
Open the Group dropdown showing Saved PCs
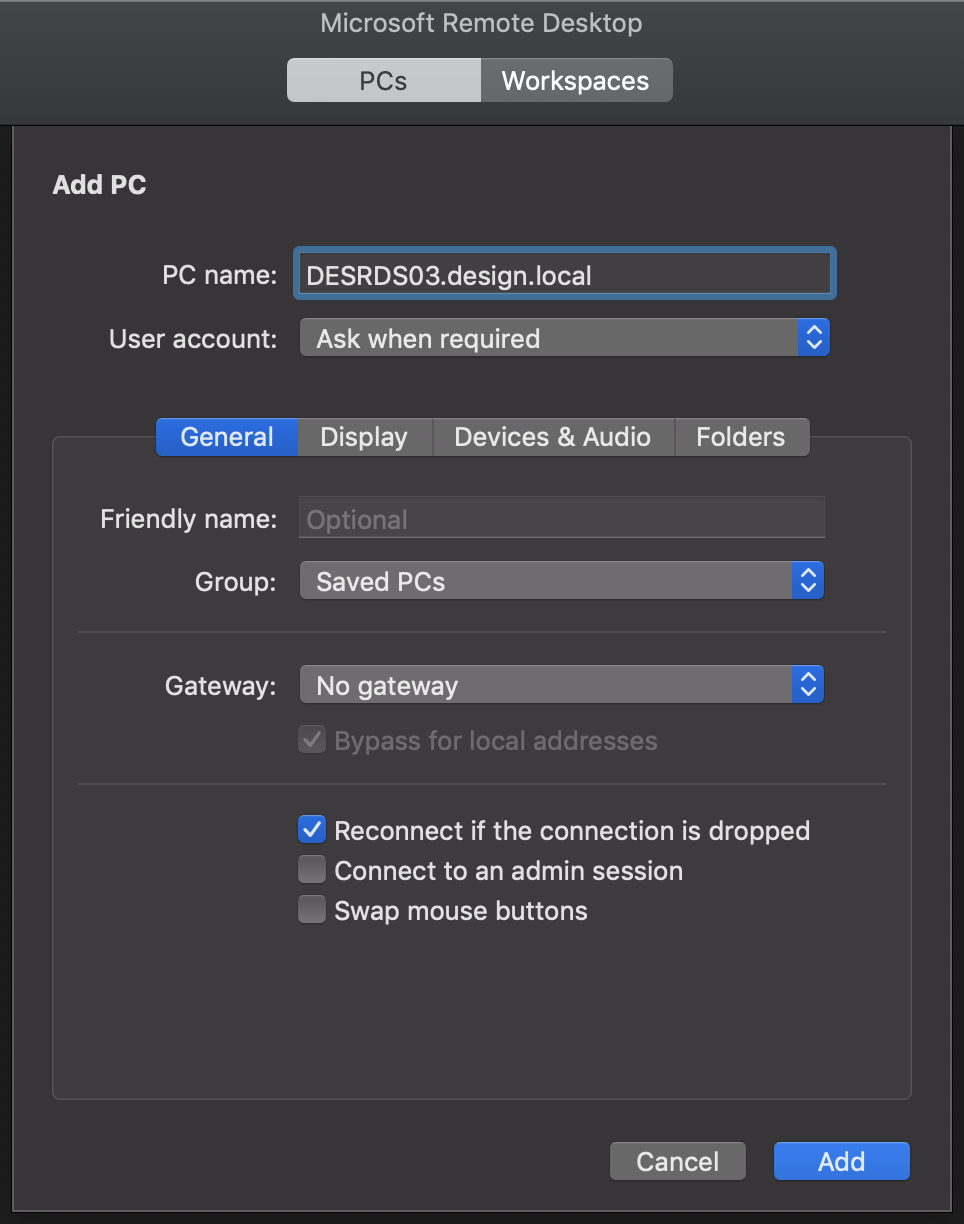(x=562, y=581)
